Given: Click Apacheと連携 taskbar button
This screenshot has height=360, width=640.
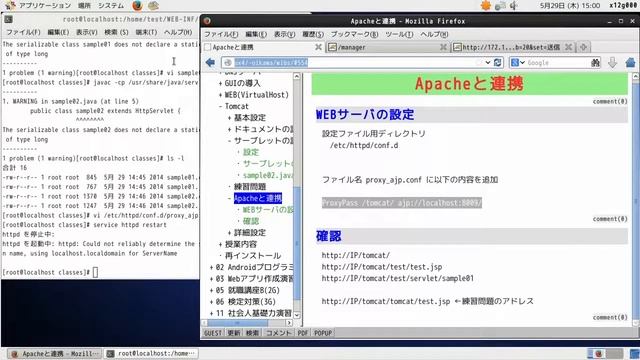Looking at the screenshot, I should (x=55, y=353).
